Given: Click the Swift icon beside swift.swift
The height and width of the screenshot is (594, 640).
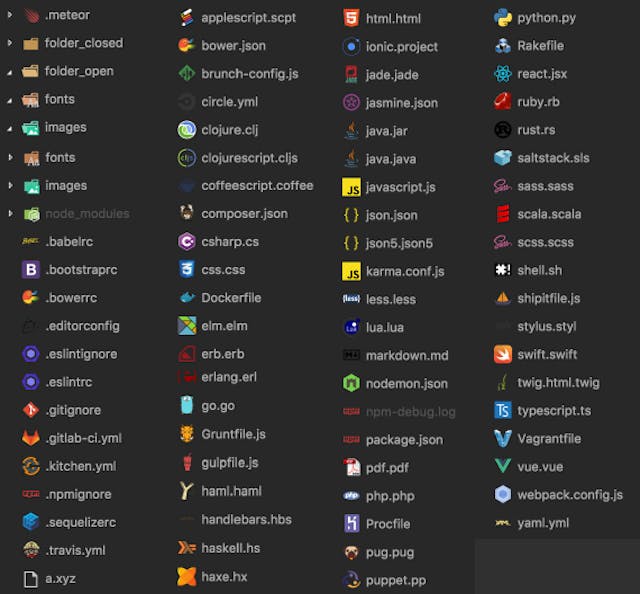Looking at the screenshot, I should click(x=502, y=354).
